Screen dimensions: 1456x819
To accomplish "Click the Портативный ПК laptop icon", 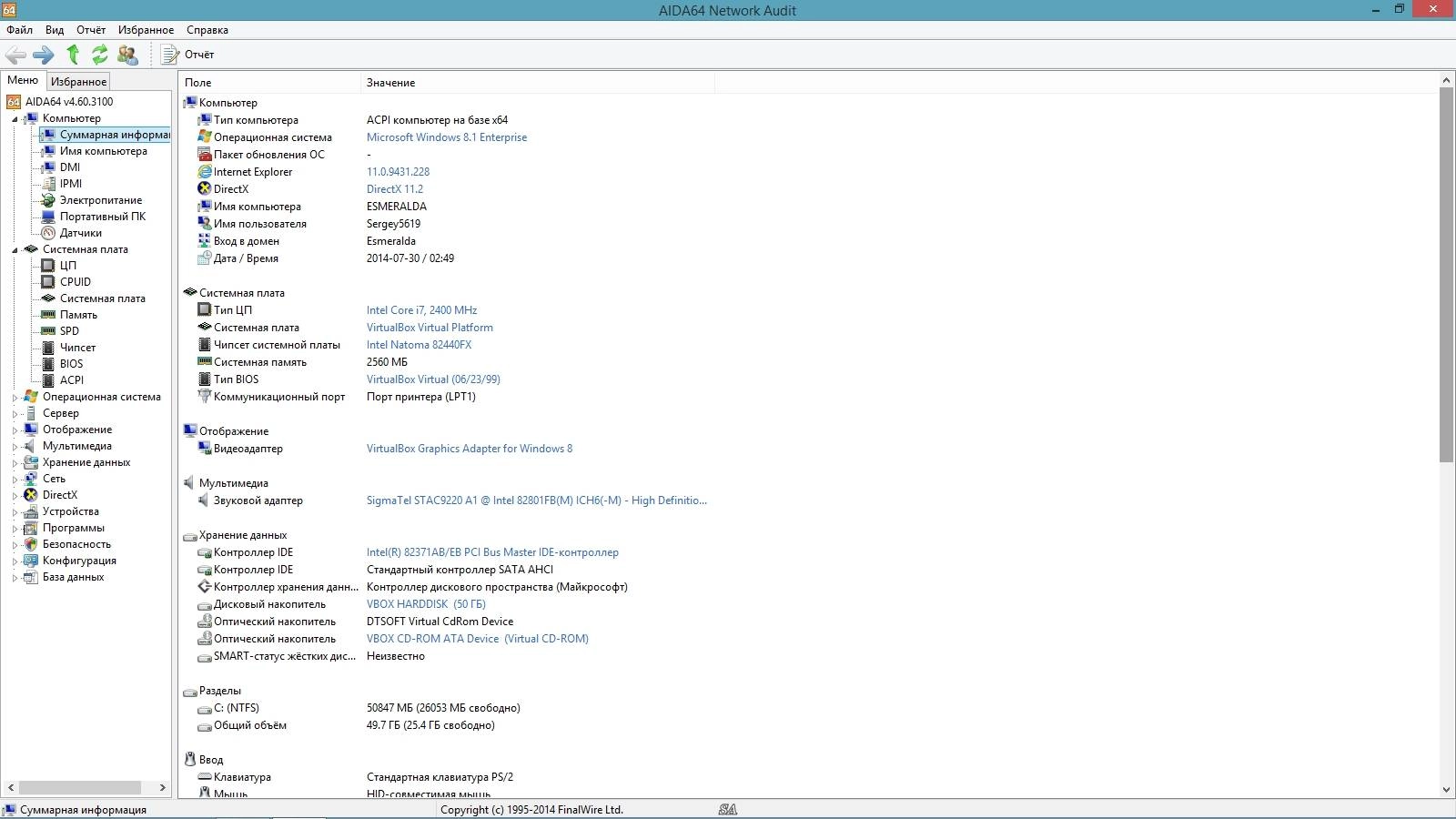I will (x=48, y=217).
